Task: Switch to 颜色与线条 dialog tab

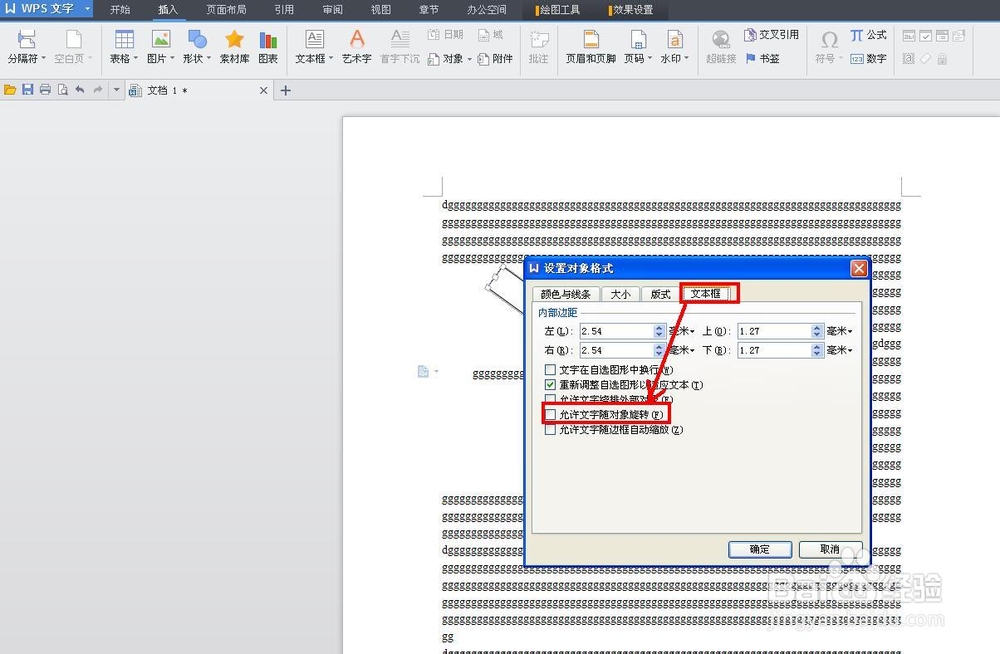Action: [566, 294]
